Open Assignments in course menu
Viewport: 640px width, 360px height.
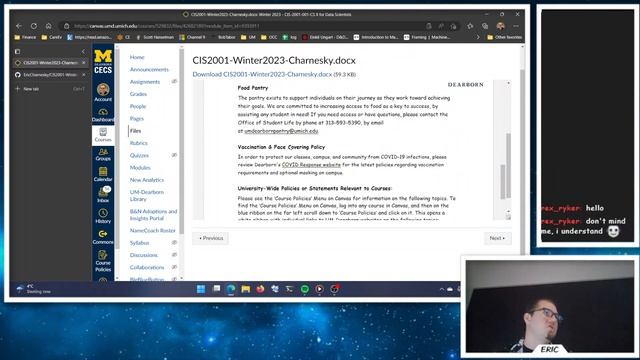145,82
